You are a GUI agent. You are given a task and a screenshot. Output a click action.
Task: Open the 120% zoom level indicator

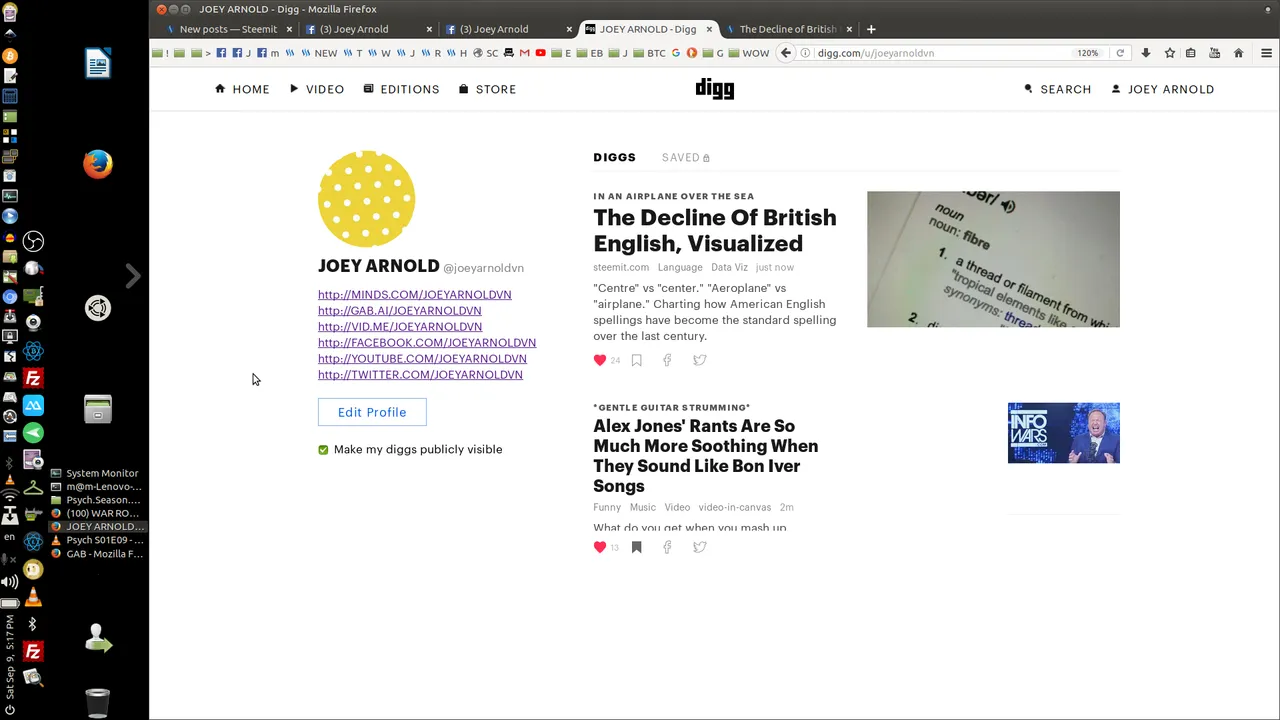click(x=1088, y=53)
